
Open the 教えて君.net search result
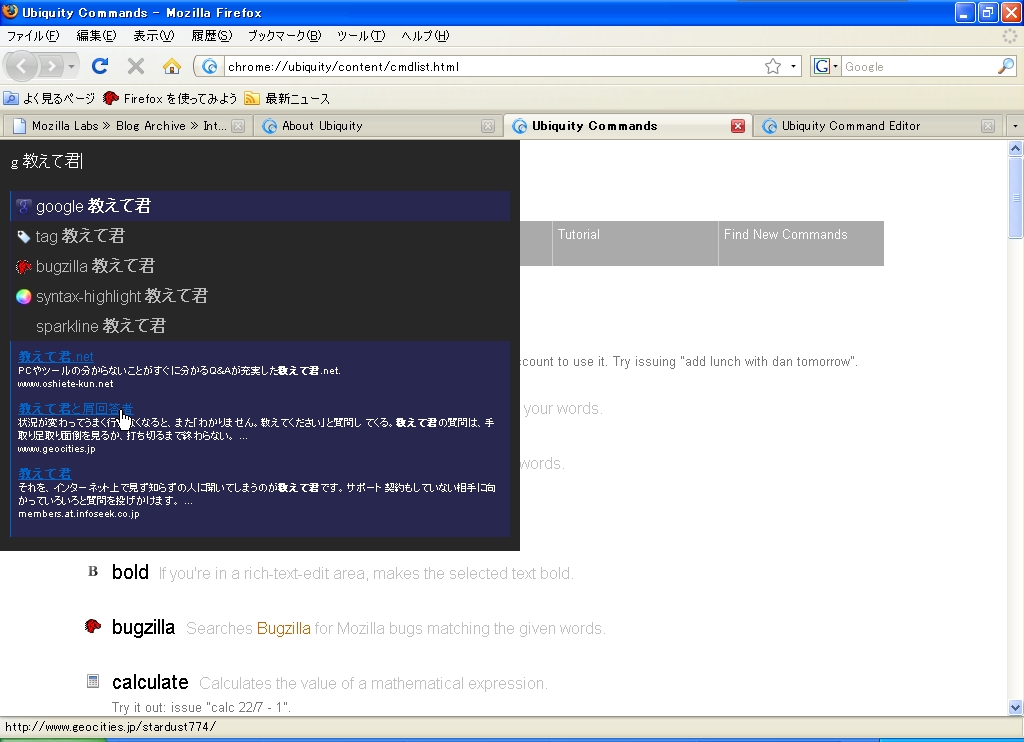pyautogui.click(x=56, y=357)
